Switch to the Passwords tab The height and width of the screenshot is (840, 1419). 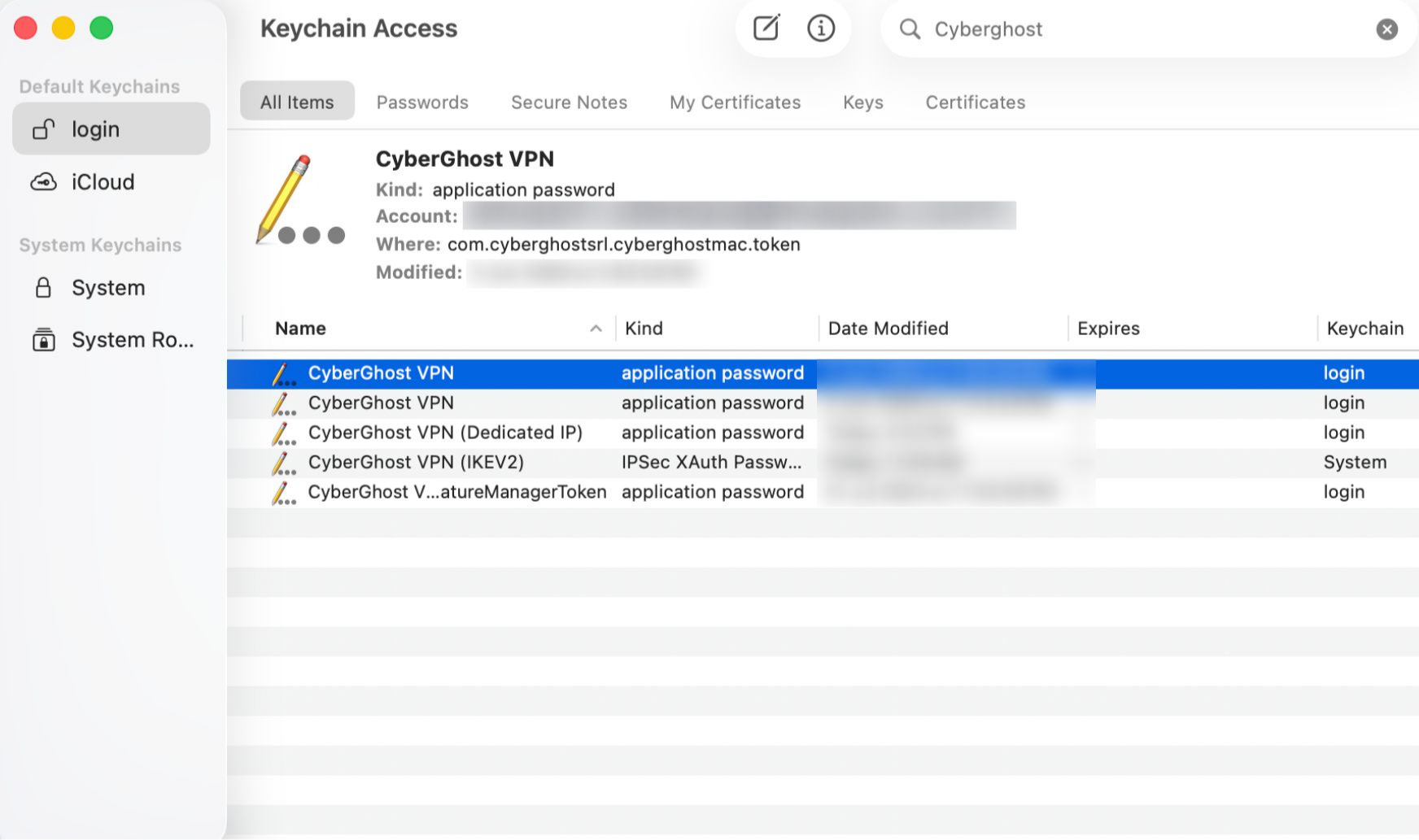coord(422,102)
